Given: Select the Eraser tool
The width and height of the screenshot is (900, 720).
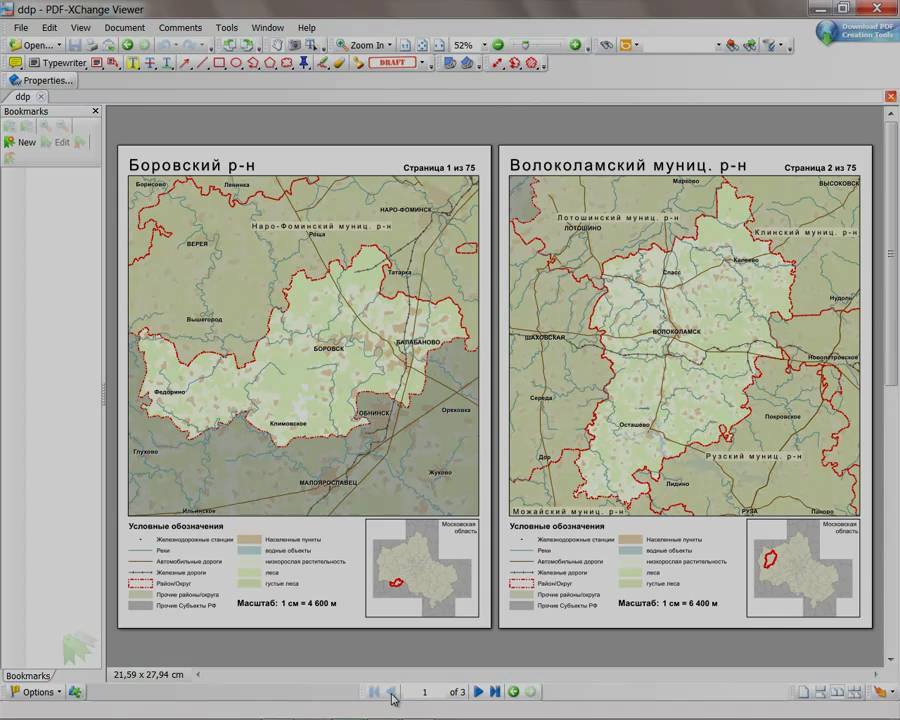Looking at the screenshot, I should click(339, 63).
